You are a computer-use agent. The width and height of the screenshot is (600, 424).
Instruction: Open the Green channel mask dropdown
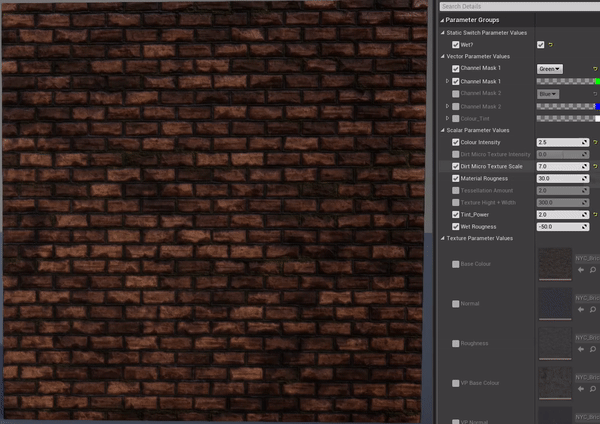click(x=549, y=69)
